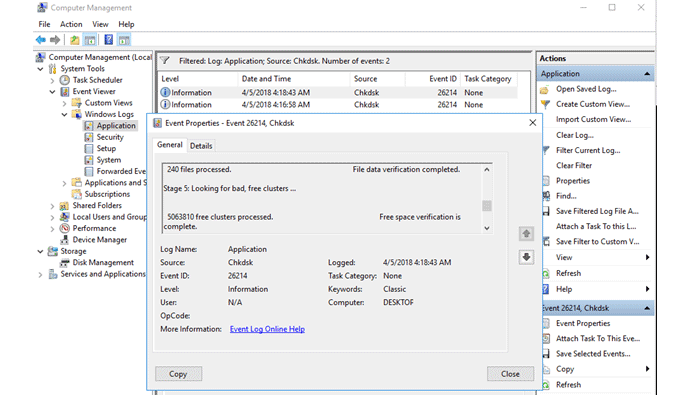The height and width of the screenshot is (418, 694).
Task: Click Save Filter to Custom View action
Action: 598,242
